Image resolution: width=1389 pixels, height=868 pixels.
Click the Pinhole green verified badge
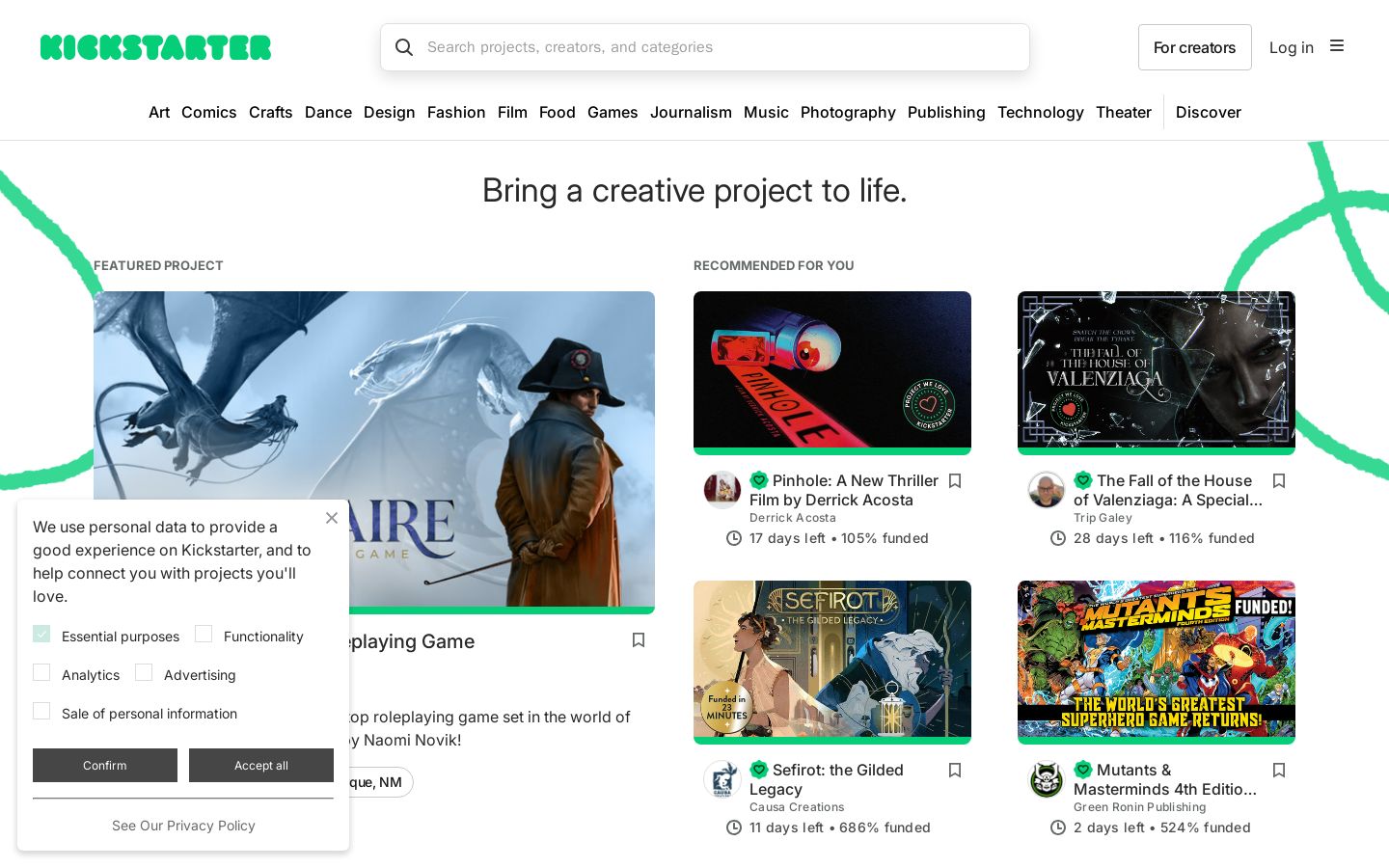pyautogui.click(x=759, y=480)
